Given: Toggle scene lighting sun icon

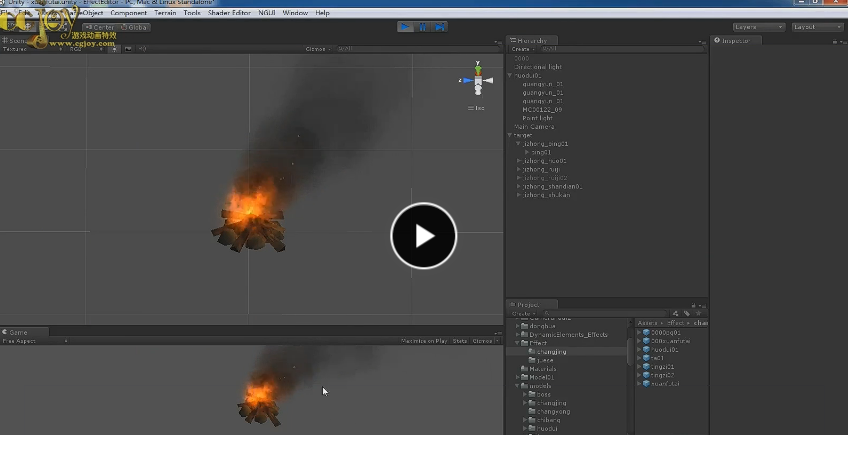Looking at the screenshot, I should (114, 49).
